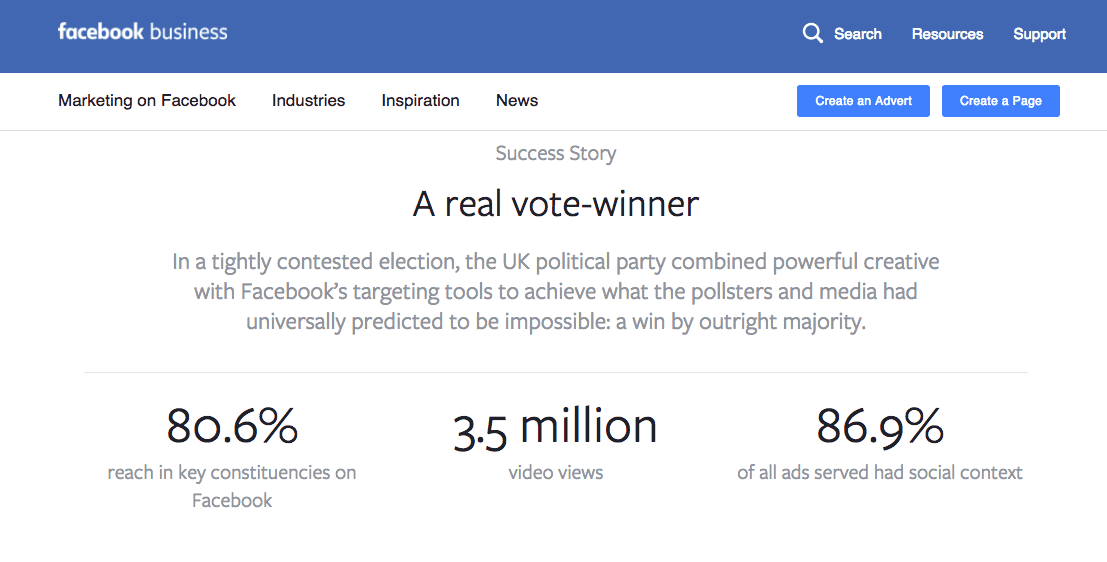The width and height of the screenshot is (1107, 562).
Task: Open the News section
Action: pos(517,100)
